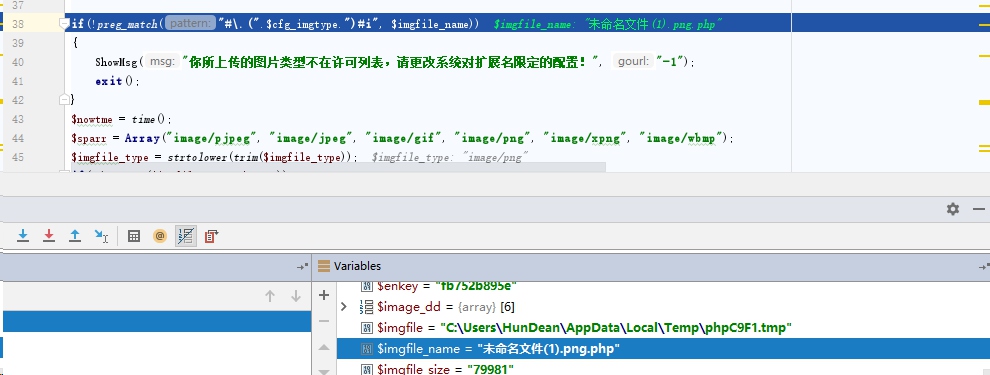Select the $imgfile variable with temp path

(664, 328)
